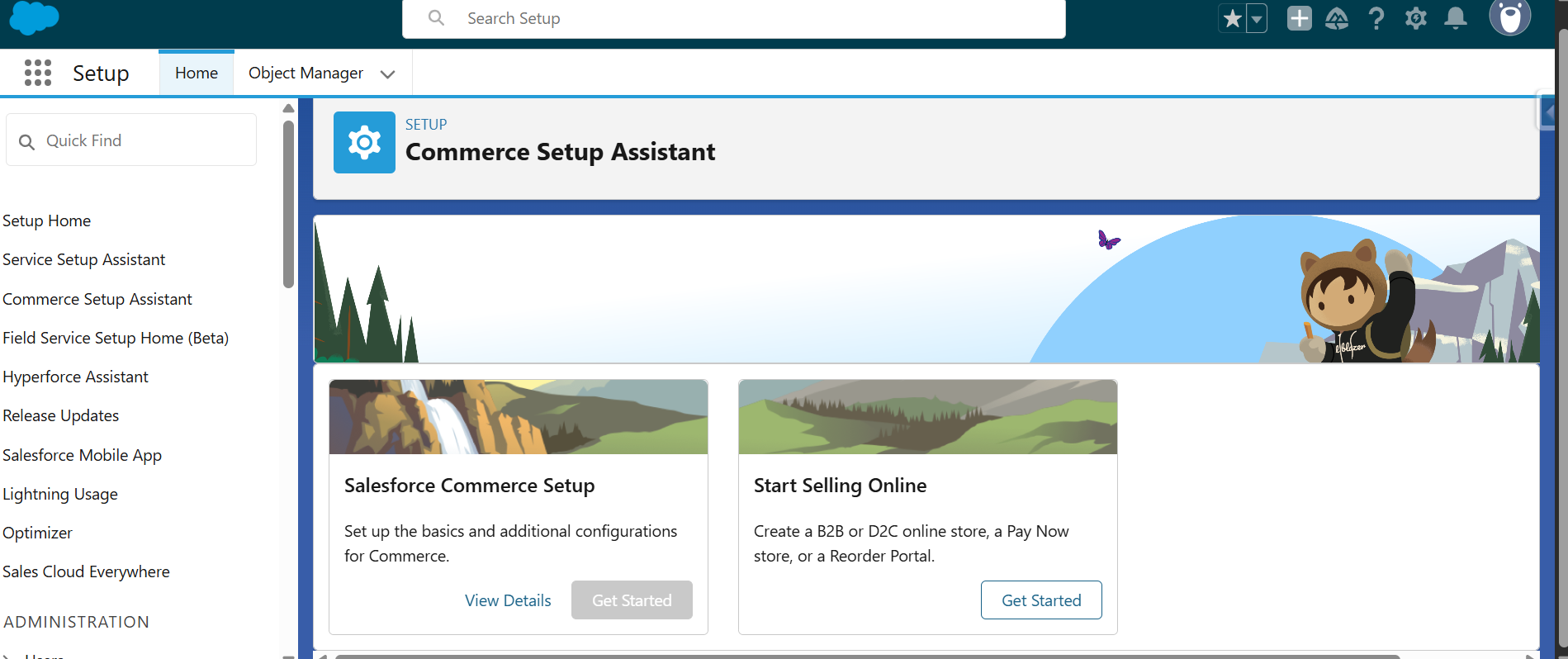The height and width of the screenshot is (659, 1568).
Task: Click Get Started under Start Selling Online
Action: tap(1040, 600)
